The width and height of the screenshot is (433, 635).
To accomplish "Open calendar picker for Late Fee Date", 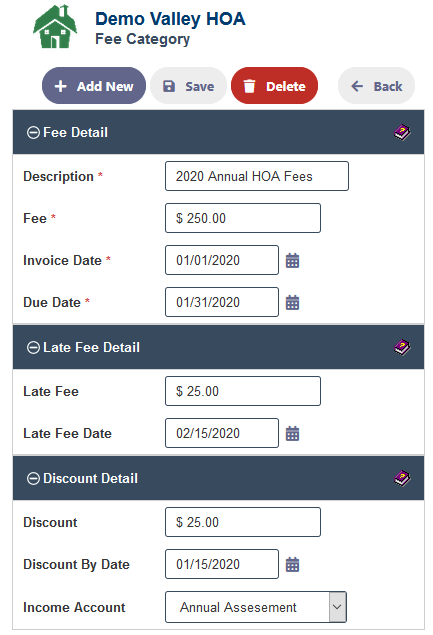I will 292,433.
